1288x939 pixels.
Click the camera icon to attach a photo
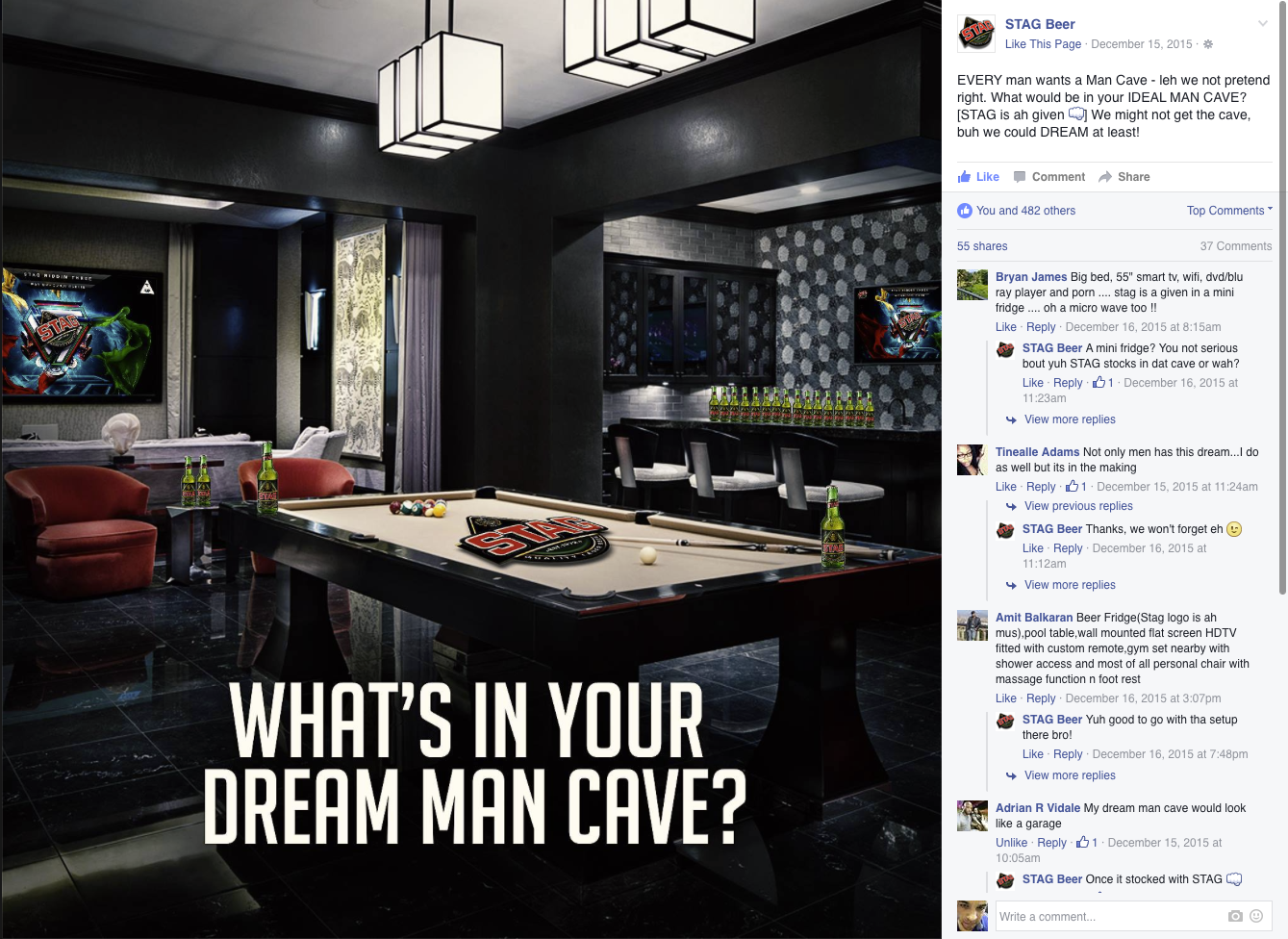1235,916
